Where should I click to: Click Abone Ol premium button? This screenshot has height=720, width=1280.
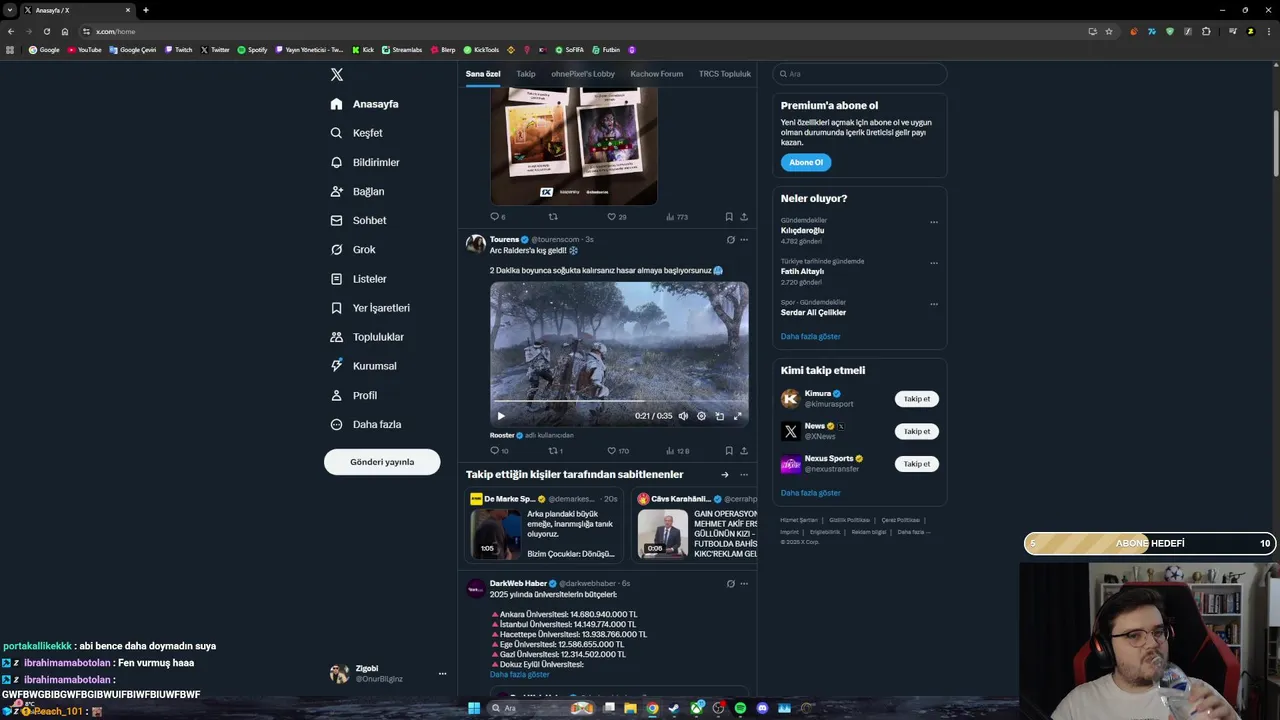(x=806, y=163)
